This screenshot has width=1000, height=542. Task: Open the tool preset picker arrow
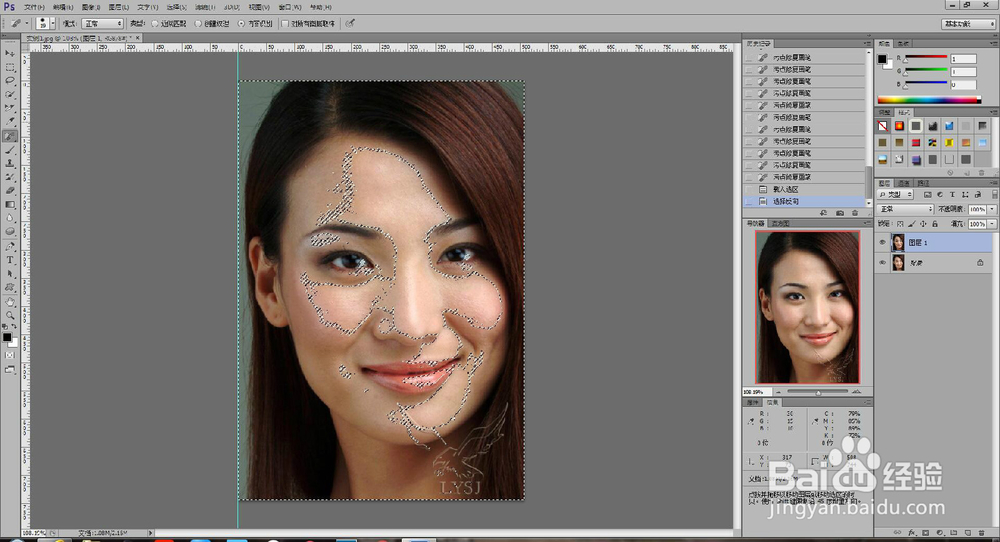27,24
